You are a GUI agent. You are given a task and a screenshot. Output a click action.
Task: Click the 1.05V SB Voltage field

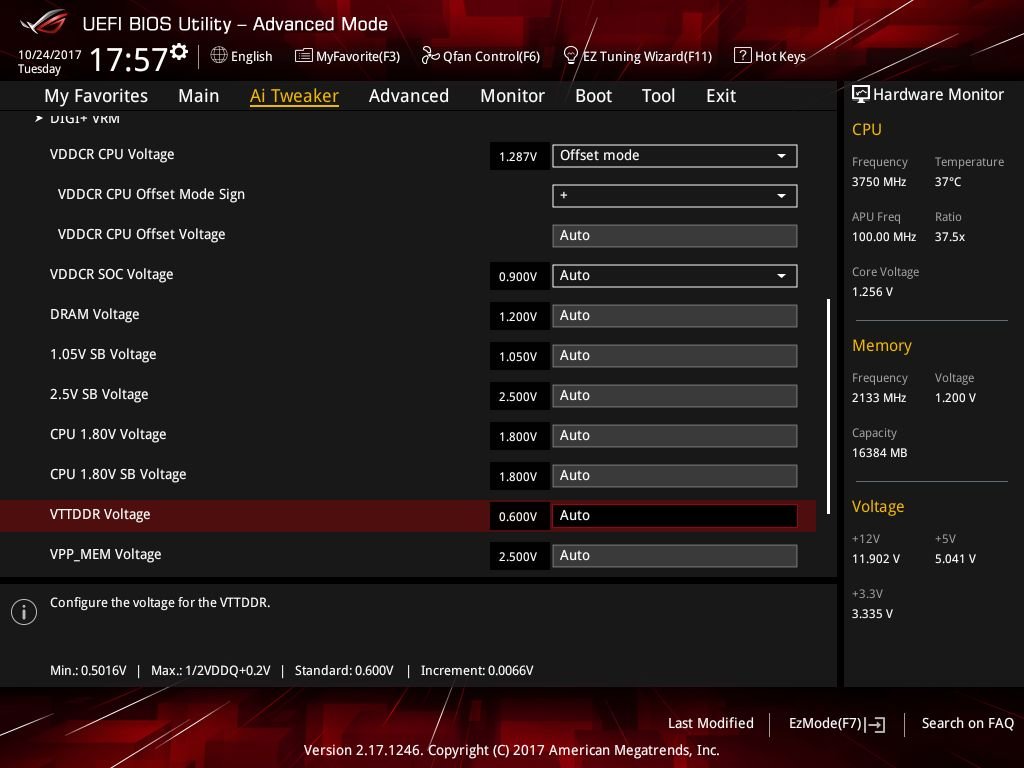675,356
